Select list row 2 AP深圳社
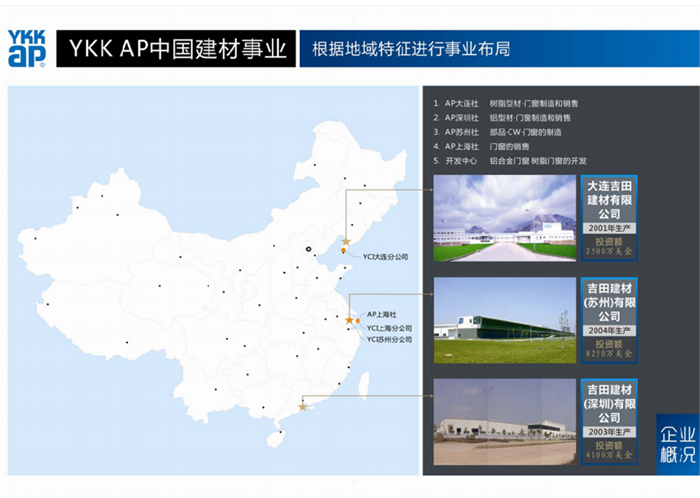700x498 pixels. pyautogui.click(x=502, y=118)
